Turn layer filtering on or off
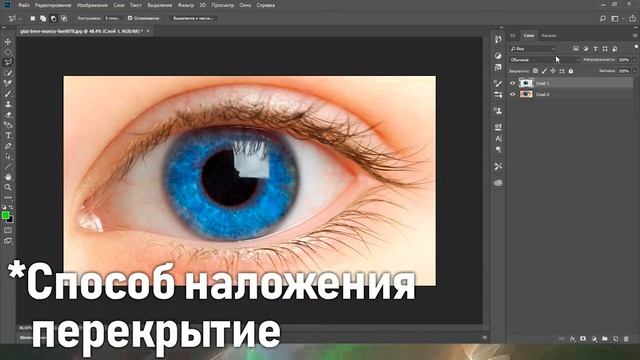This screenshot has width=640, height=360. [636, 47]
